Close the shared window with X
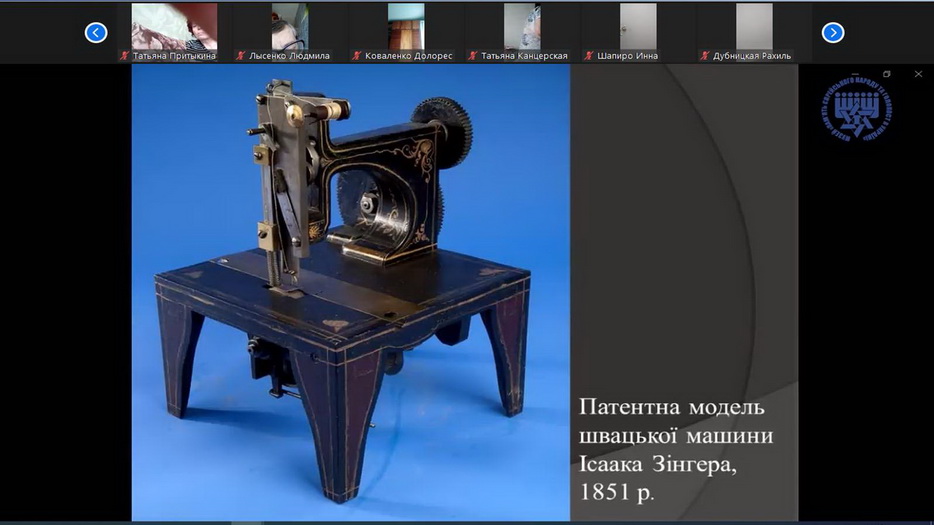The image size is (934, 525). 918,74
